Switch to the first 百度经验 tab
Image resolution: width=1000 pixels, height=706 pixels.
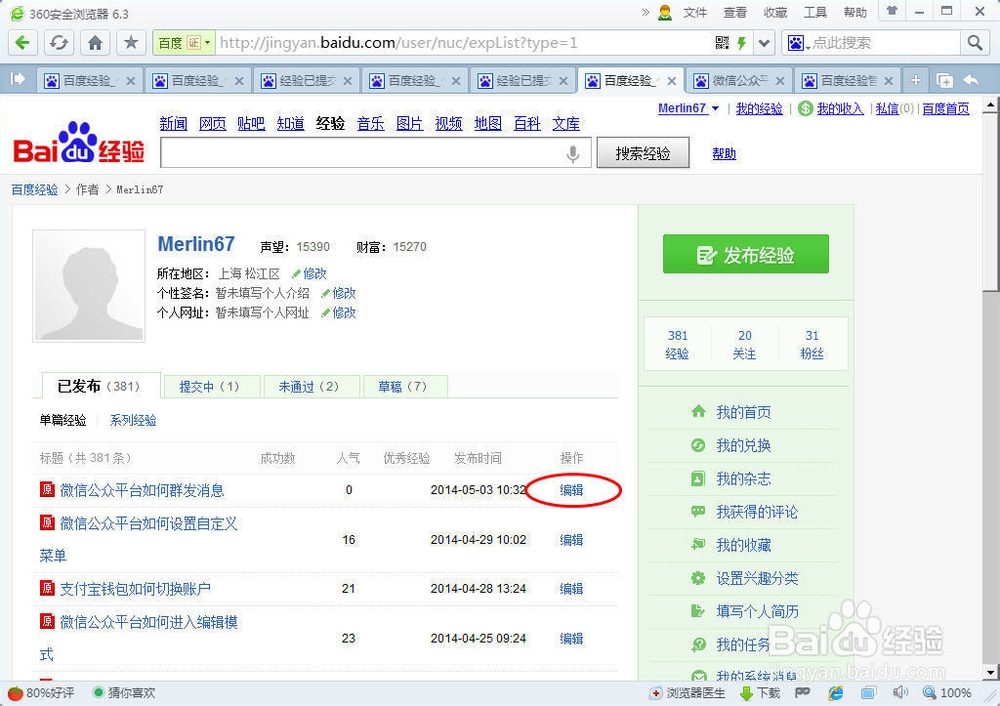coord(89,80)
